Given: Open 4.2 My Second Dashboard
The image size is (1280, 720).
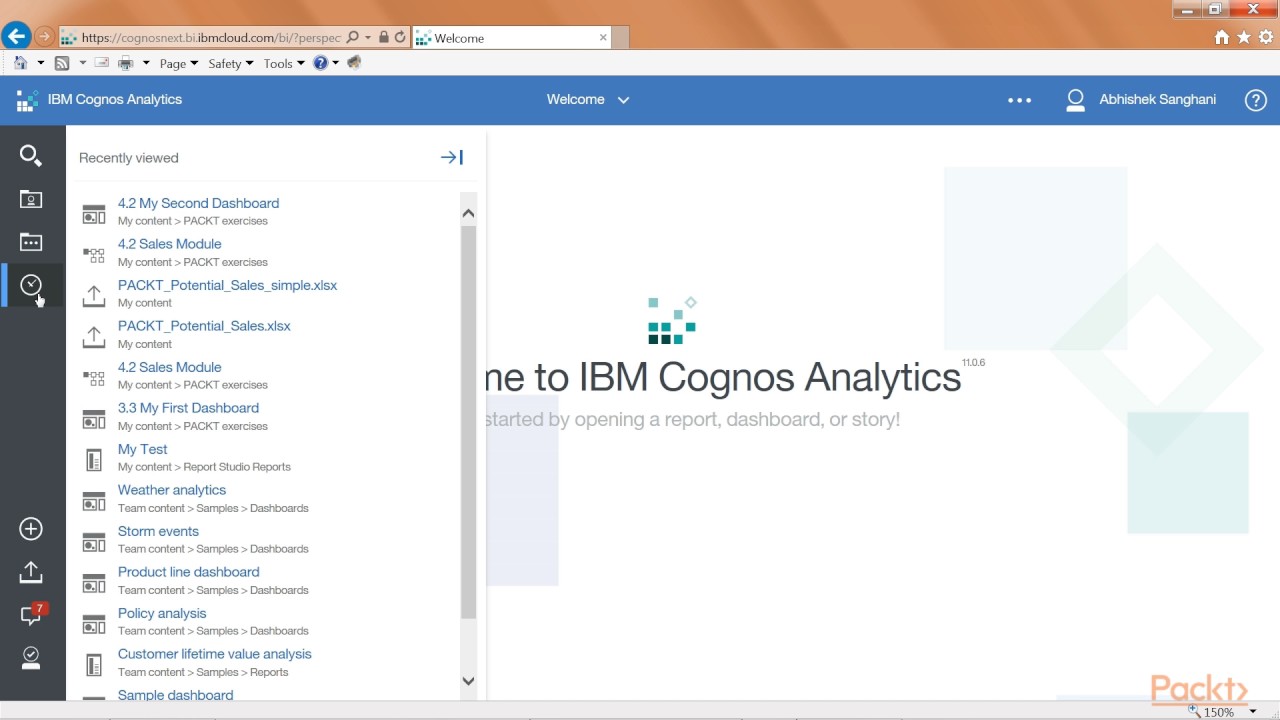Looking at the screenshot, I should (x=198, y=203).
